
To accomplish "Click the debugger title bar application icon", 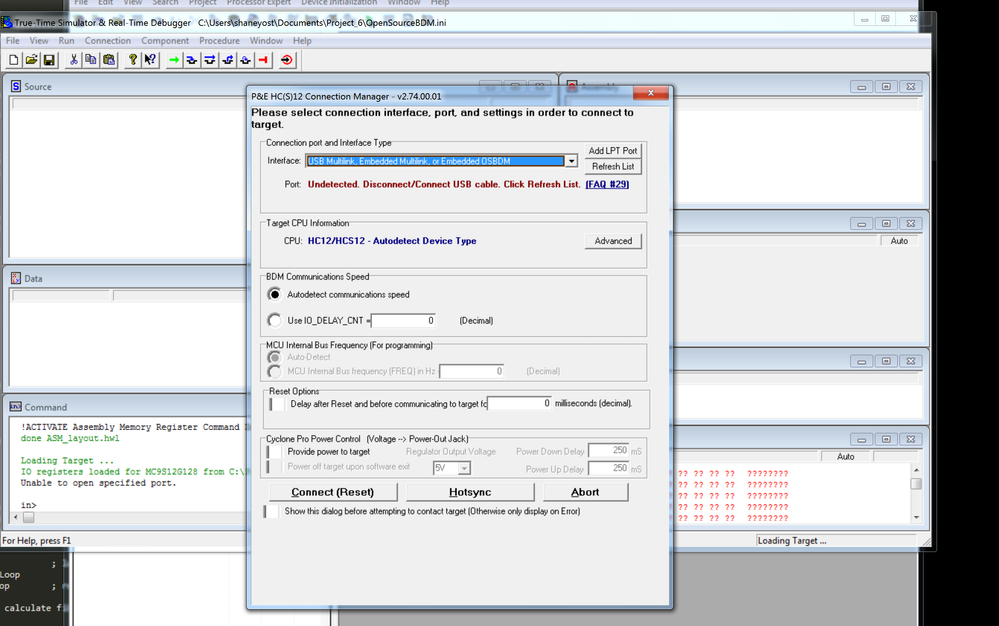I will 6,22.
